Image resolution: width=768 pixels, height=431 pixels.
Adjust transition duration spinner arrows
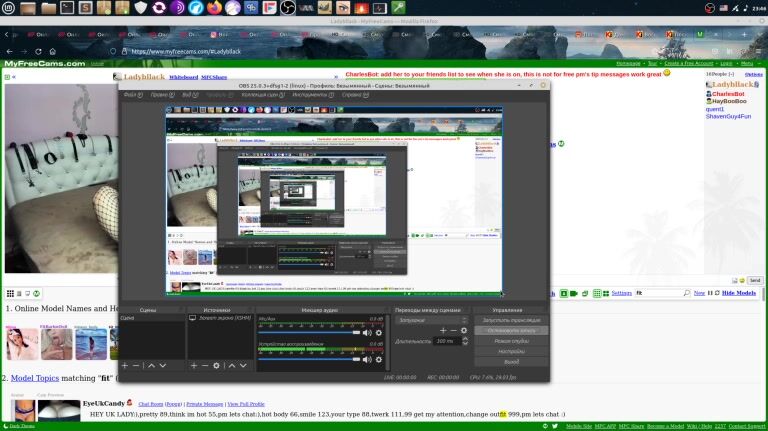[464, 341]
